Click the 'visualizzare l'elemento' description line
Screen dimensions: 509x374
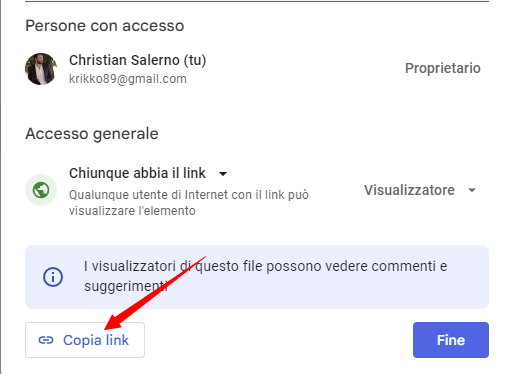point(132,211)
